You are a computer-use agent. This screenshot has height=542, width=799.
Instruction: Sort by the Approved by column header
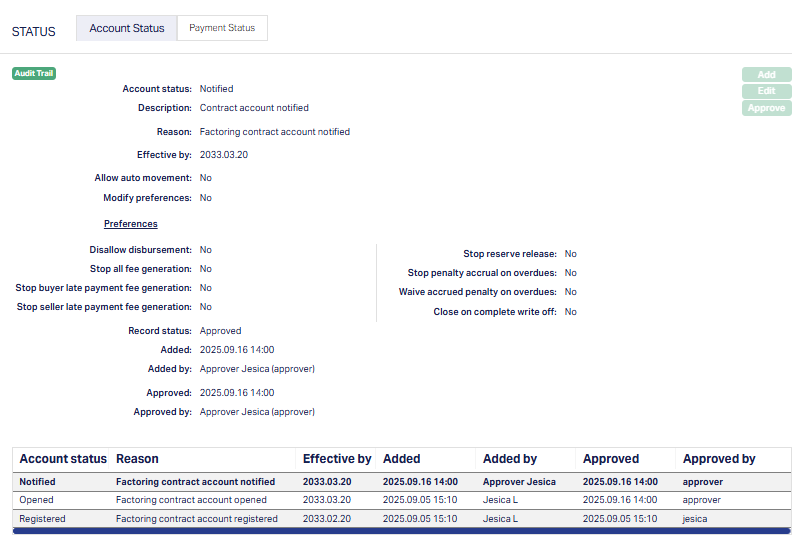[719, 459]
